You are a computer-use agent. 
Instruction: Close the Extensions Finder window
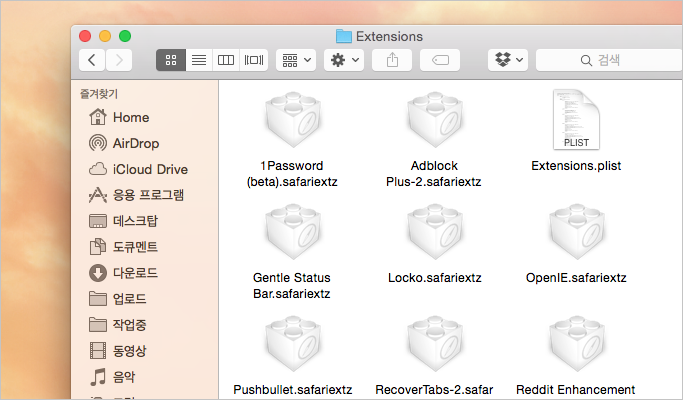coord(85,36)
